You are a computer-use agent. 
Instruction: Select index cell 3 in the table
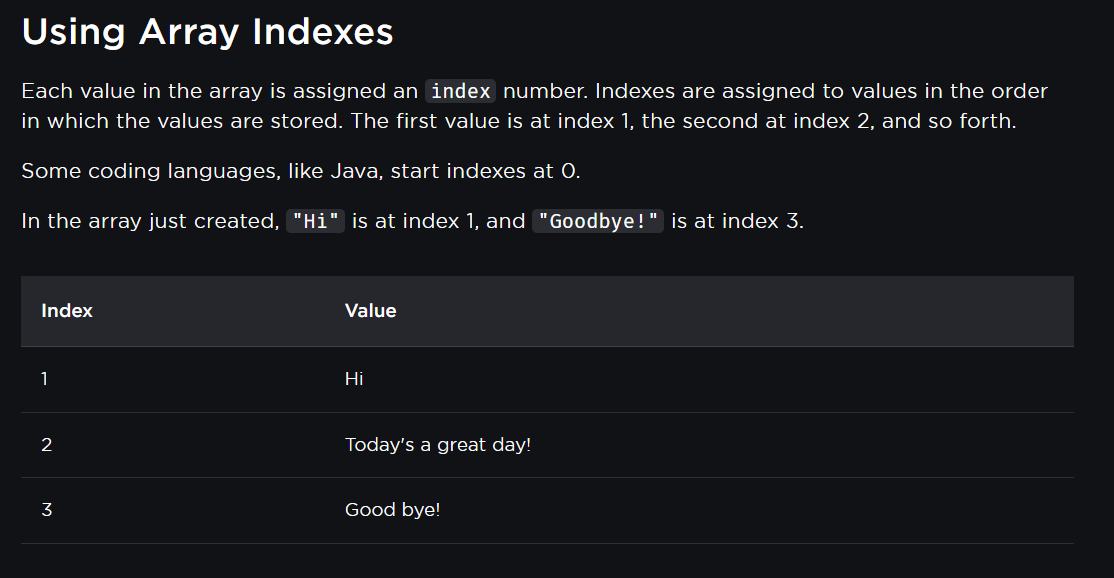(x=47, y=510)
